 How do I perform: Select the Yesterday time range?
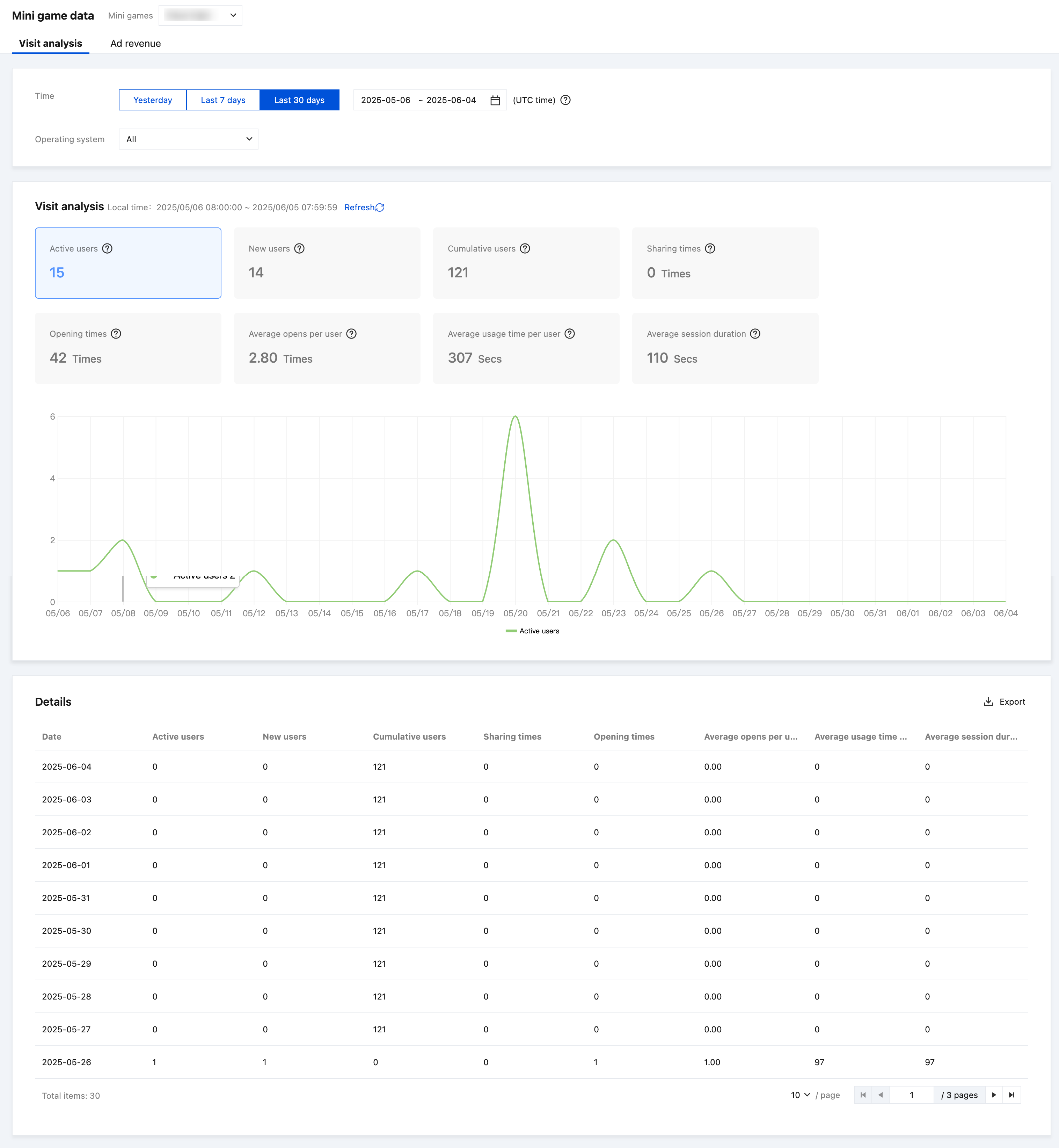(x=152, y=100)
